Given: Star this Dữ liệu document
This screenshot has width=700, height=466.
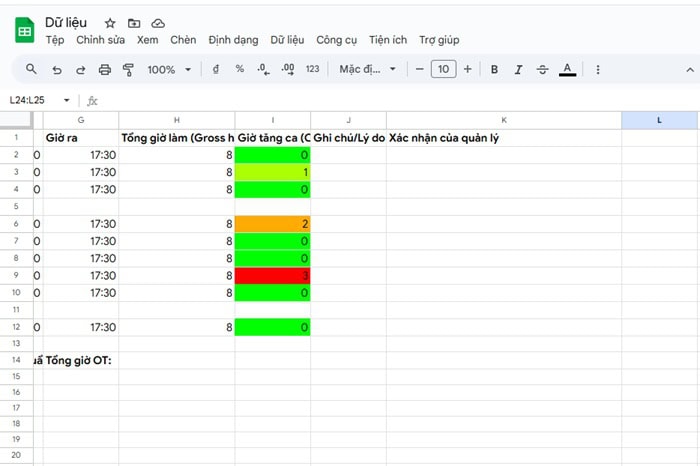Looking at the screenshot, I should tap(110, 23).
